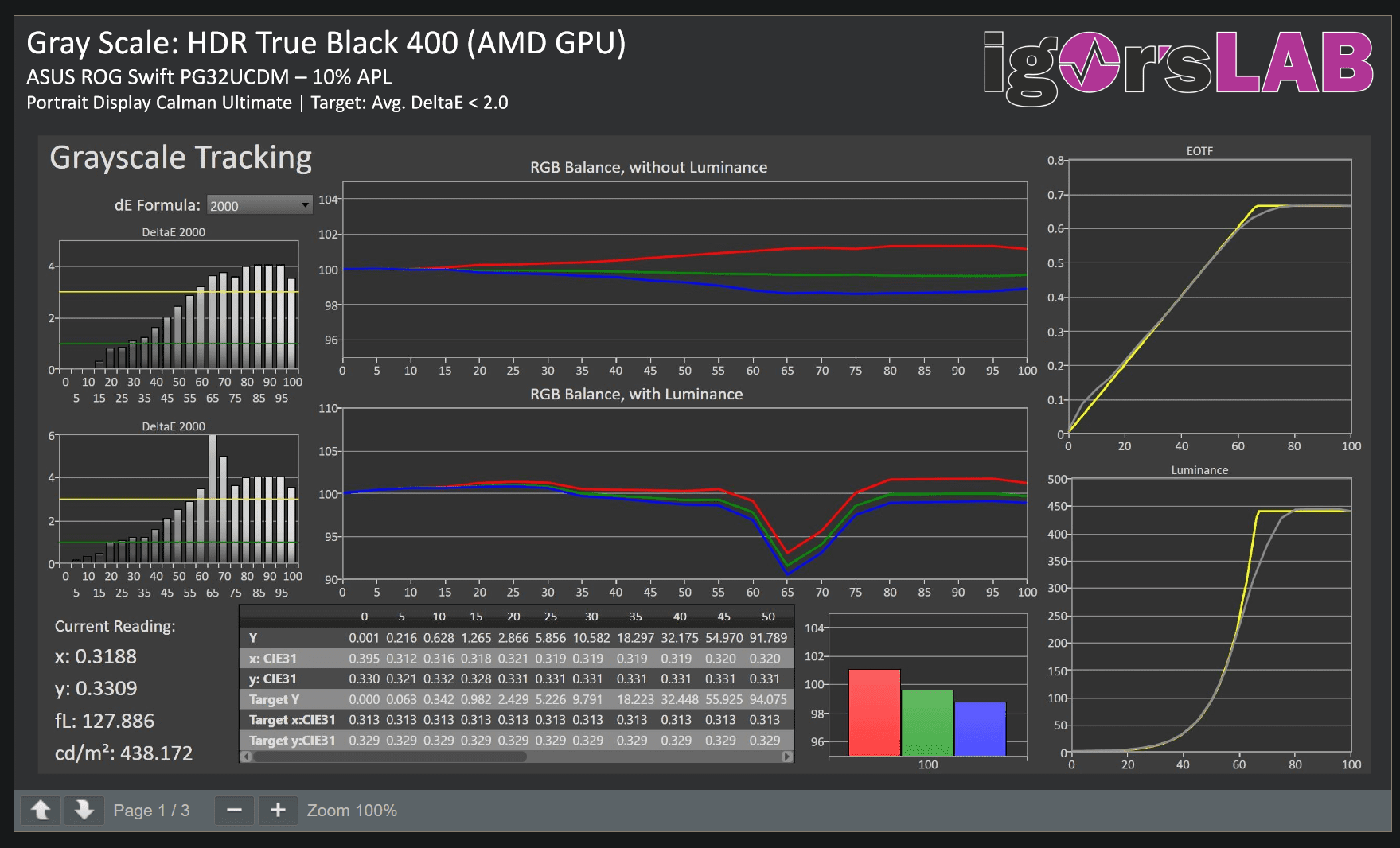Click the Target Y value 18.223 cell
This screenshot has width=1400, height=848.
[635, 700]
